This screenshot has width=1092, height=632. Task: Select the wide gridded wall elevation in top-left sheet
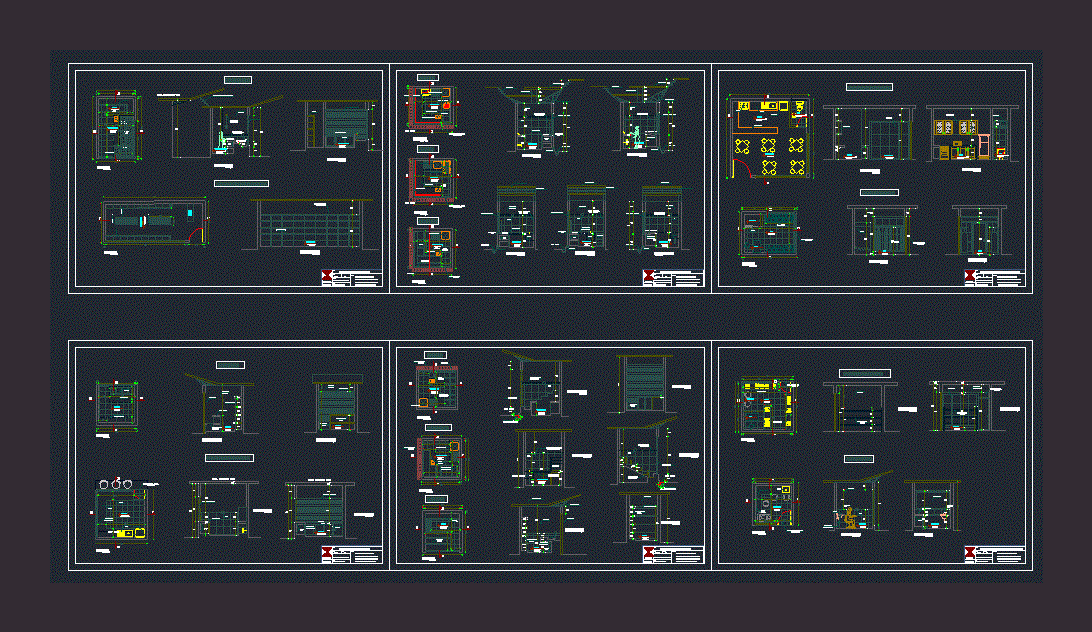(x=309, y=224)
